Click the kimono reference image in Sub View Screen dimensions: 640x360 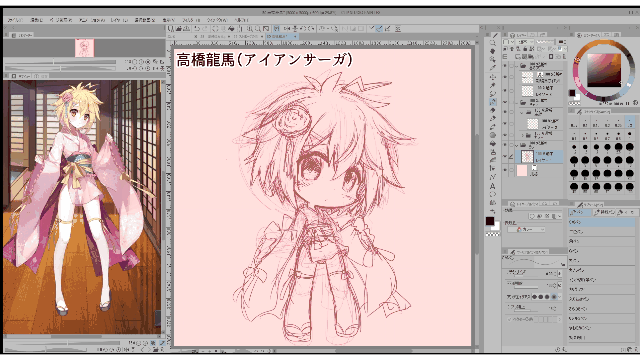point(82,207)
